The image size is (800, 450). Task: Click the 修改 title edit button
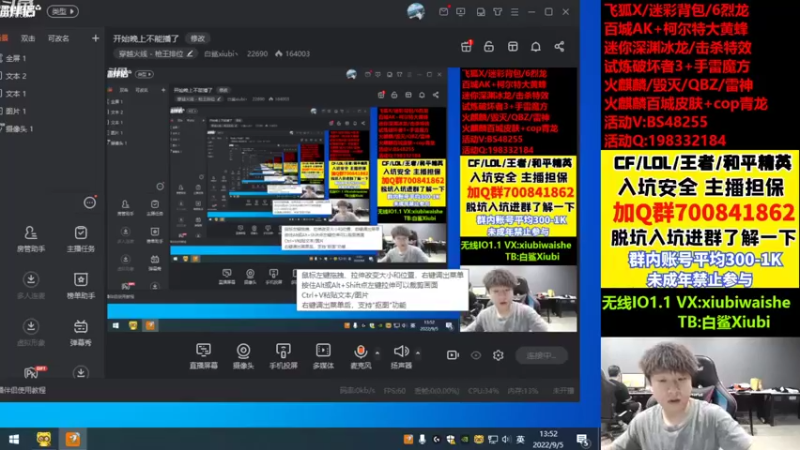click(197, 38)
